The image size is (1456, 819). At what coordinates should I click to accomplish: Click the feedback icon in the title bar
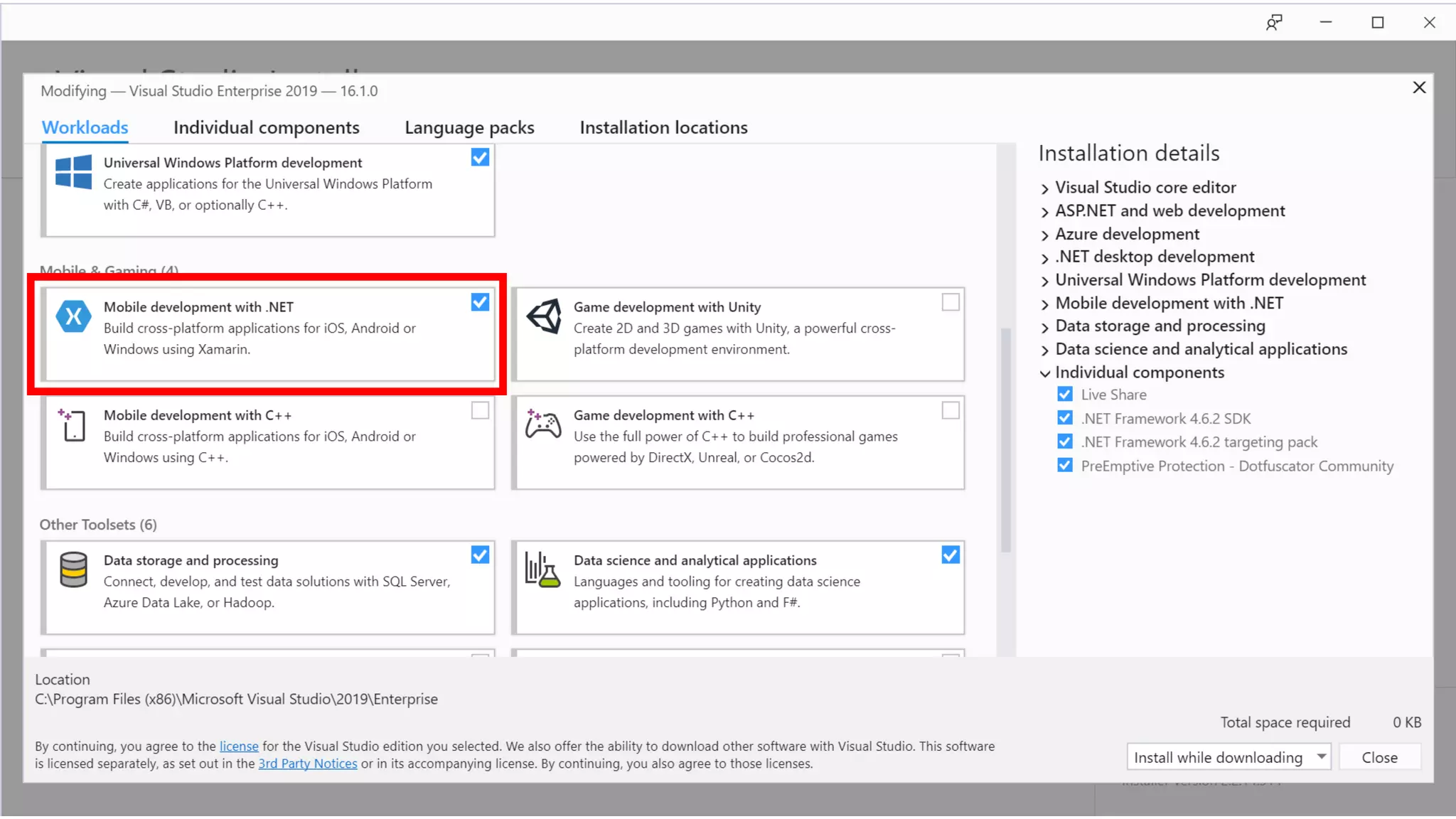[x=1274, y=23]
